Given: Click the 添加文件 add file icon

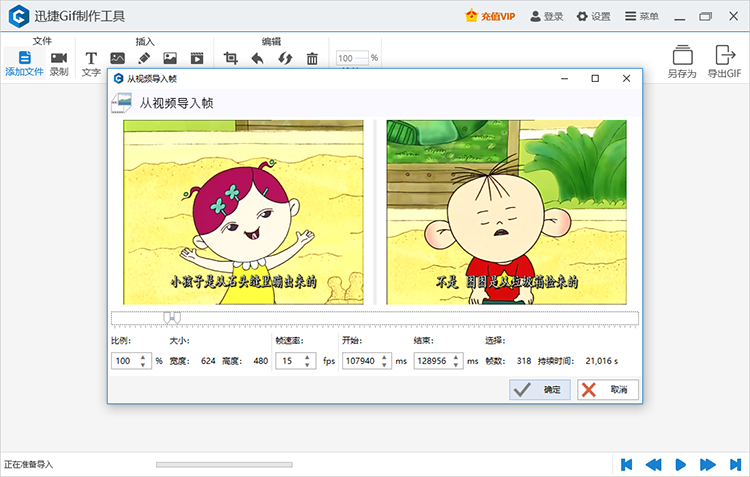Looking at the screenshot, I should 24,58.
